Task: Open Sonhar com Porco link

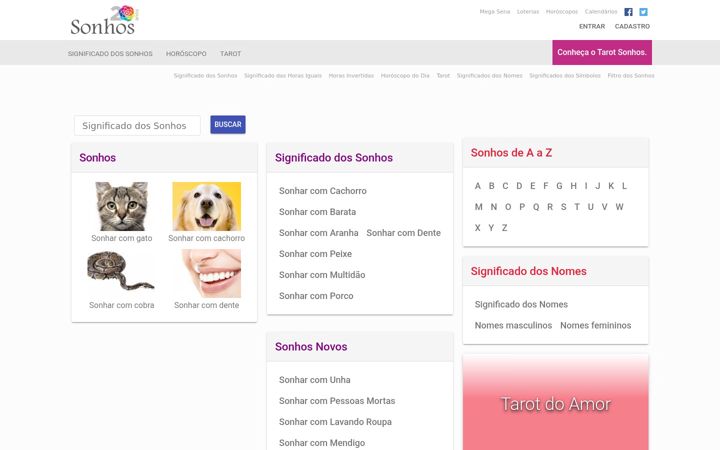Action: (316, 296)
